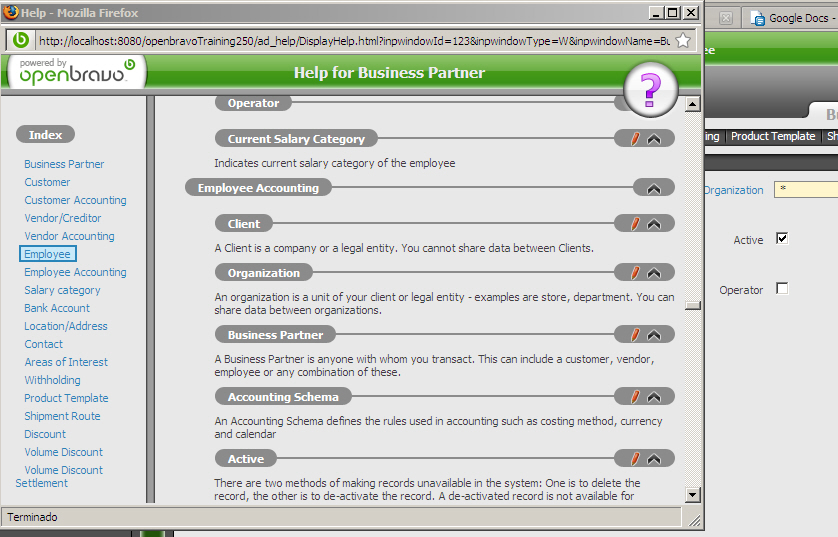Go to top from Accounting Schema arrow

tap(654, 397)
